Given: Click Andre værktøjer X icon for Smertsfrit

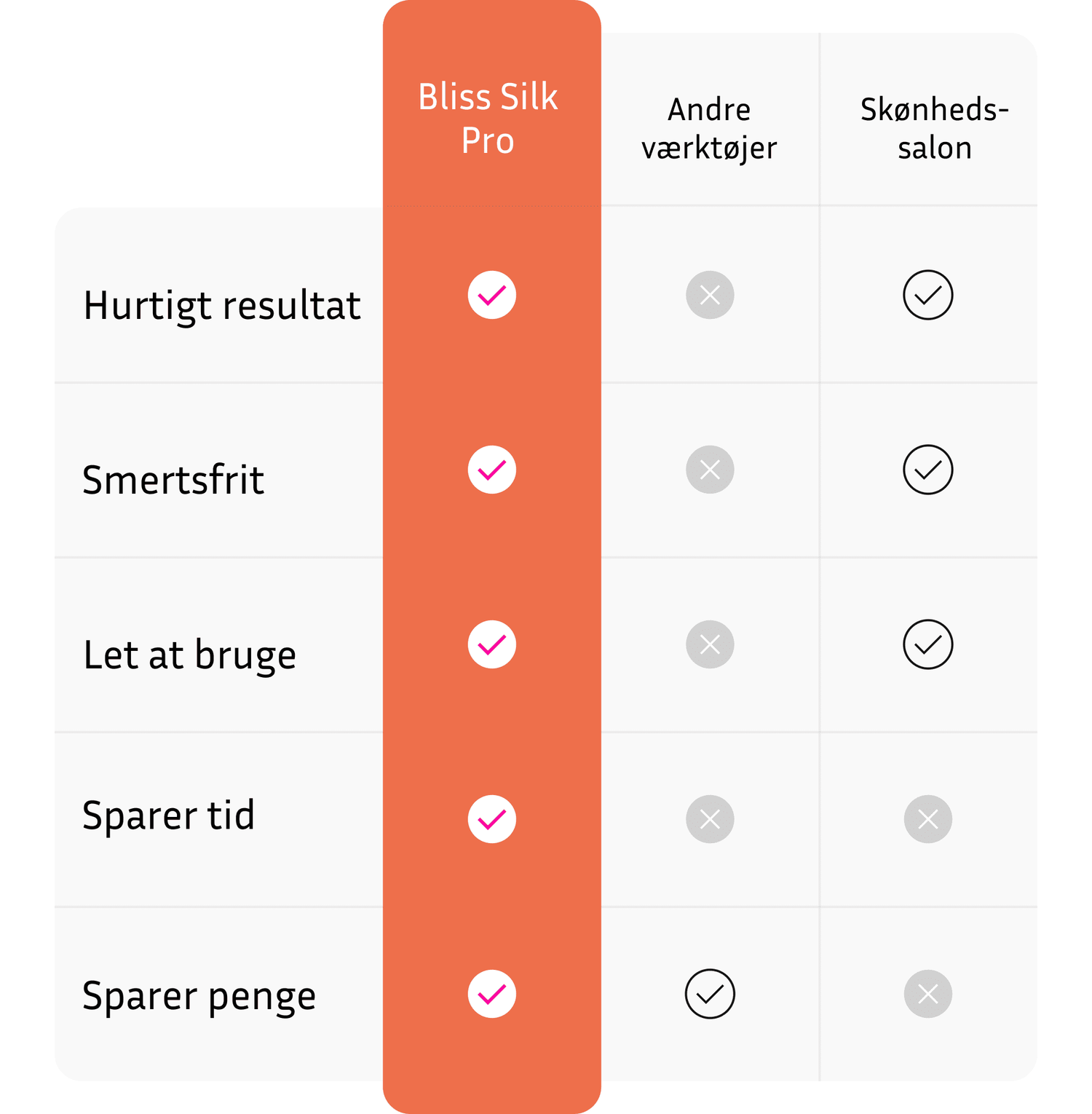Looking at the screenshot, I should [710, 470].
